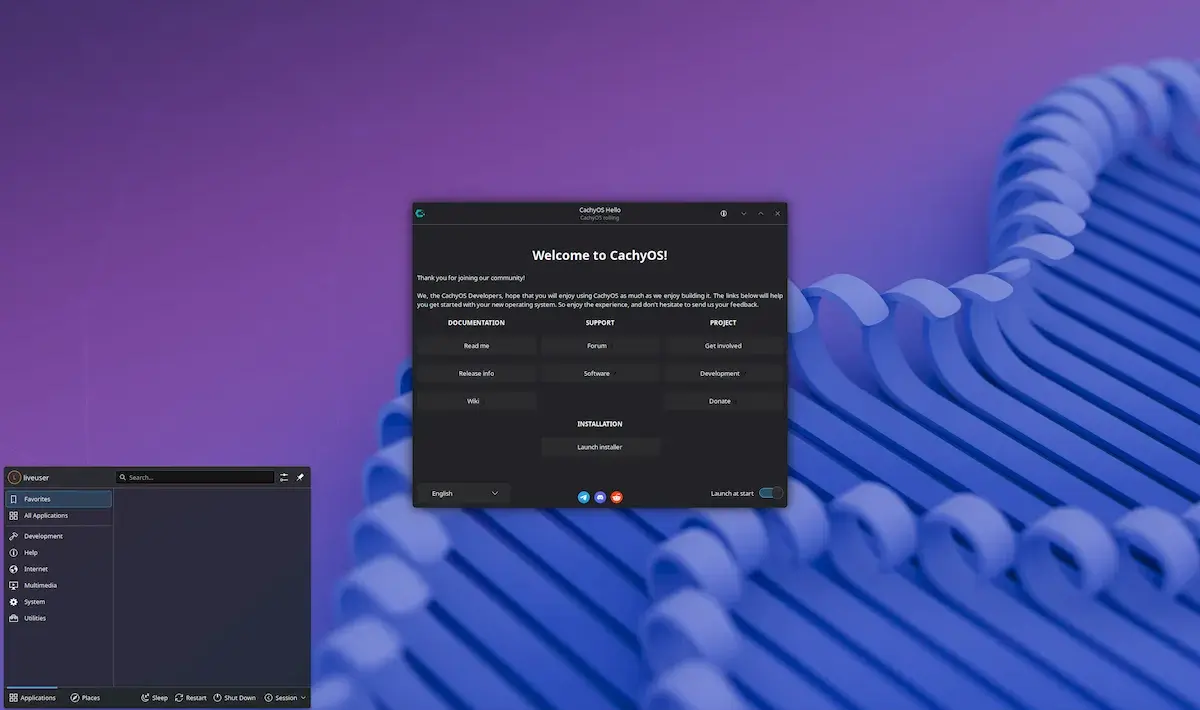
Task: Minimize the CachyOS Hello window
Action: [x=743, y=213]
